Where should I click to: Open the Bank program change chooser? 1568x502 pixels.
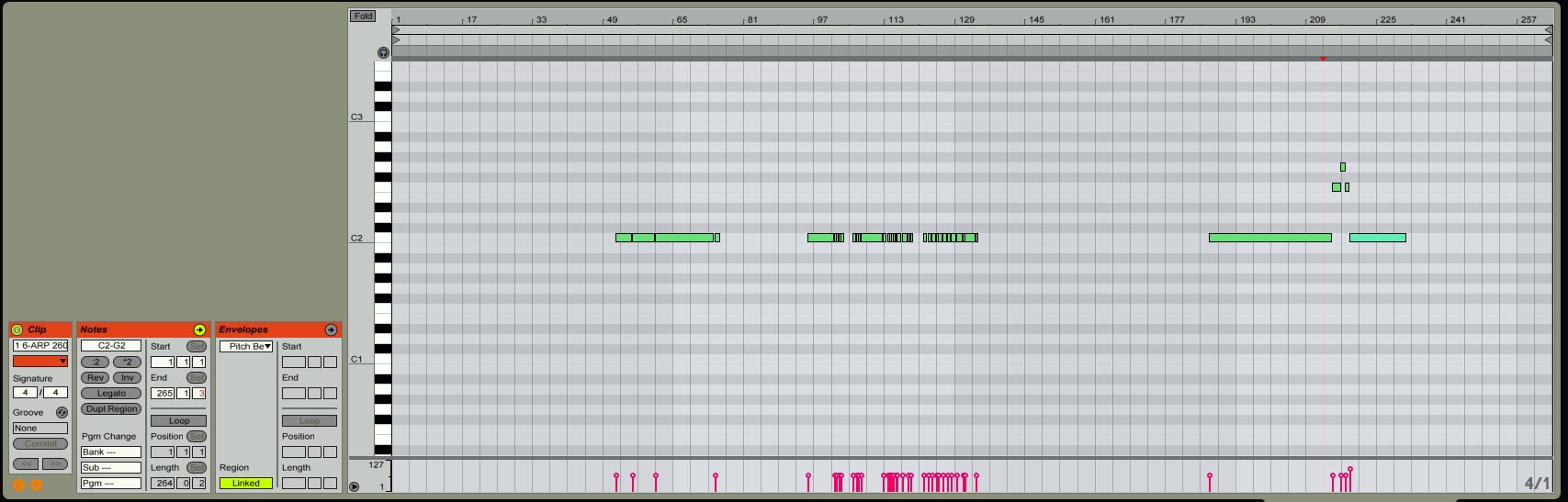pos(111,452)
